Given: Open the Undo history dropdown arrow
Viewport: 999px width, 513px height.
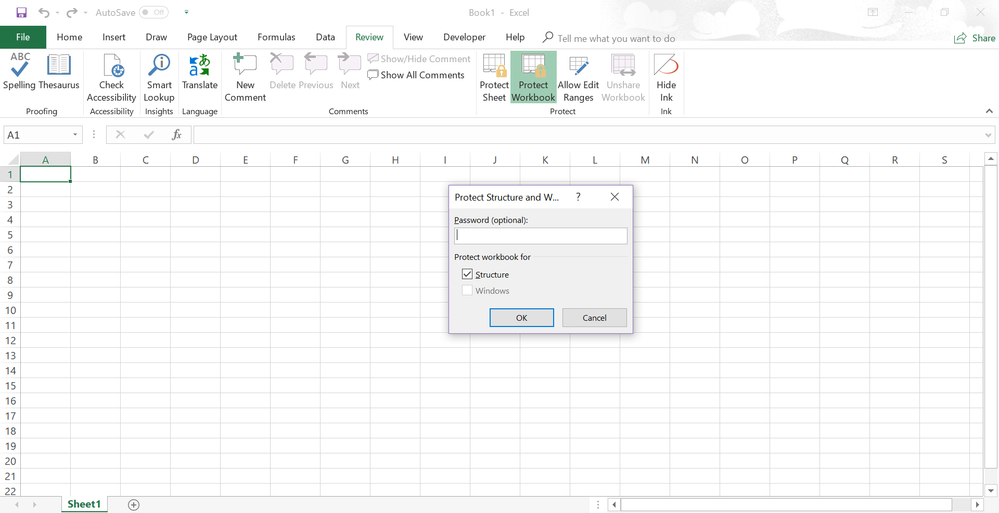Looking at the screenshot, I should (x=57, y=13).
